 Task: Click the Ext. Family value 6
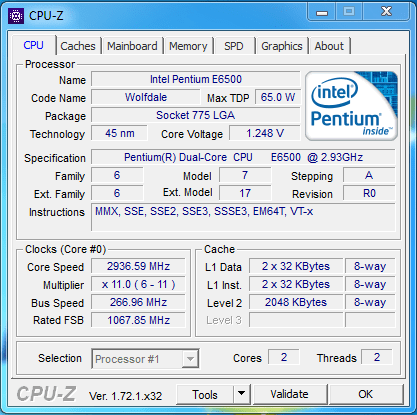[x=117, y=193]
